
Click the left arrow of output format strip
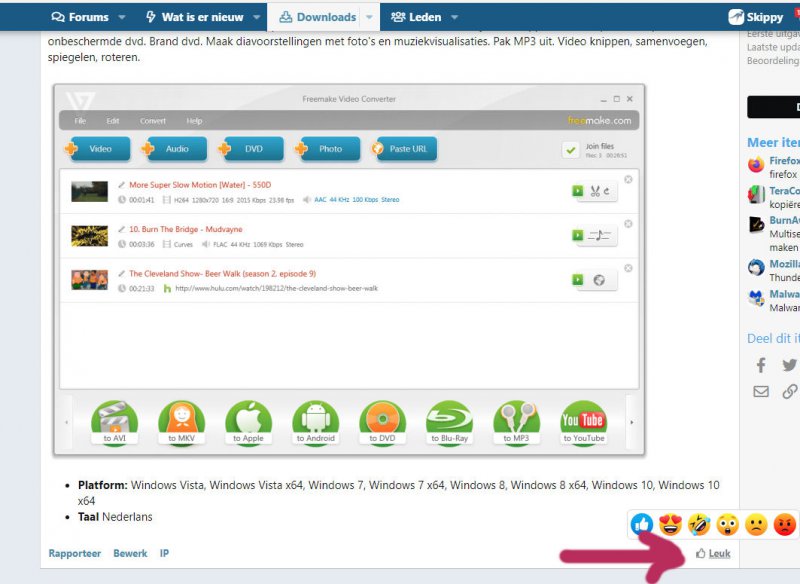point(66,422)
